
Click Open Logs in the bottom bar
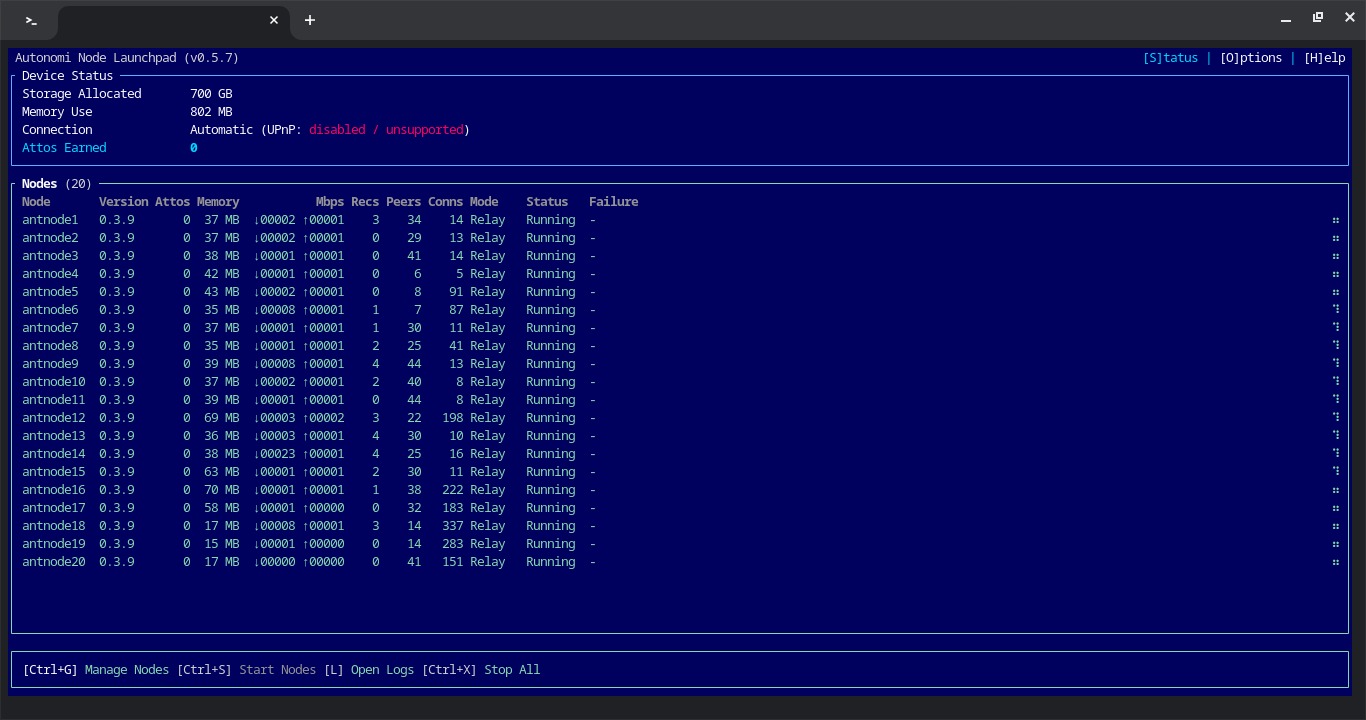point(382,670)
